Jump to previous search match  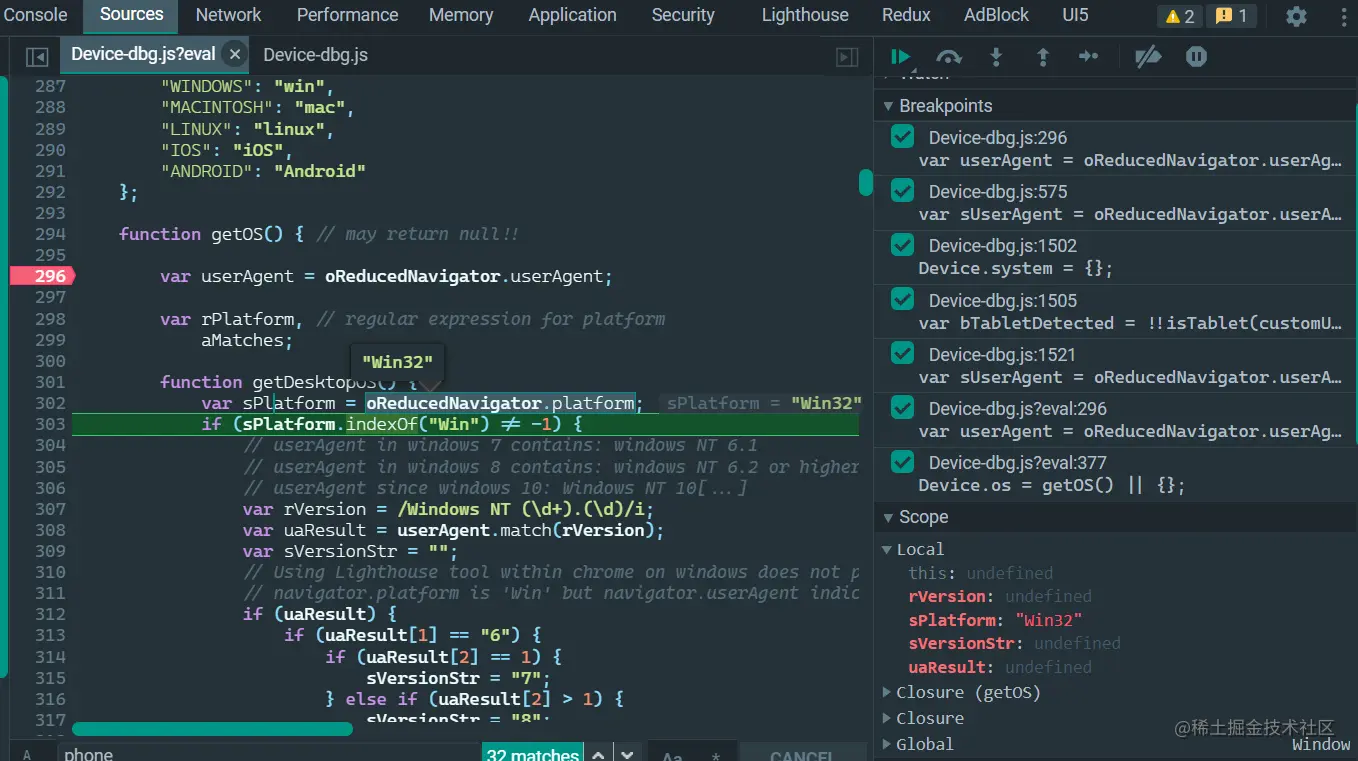[598, 755]
